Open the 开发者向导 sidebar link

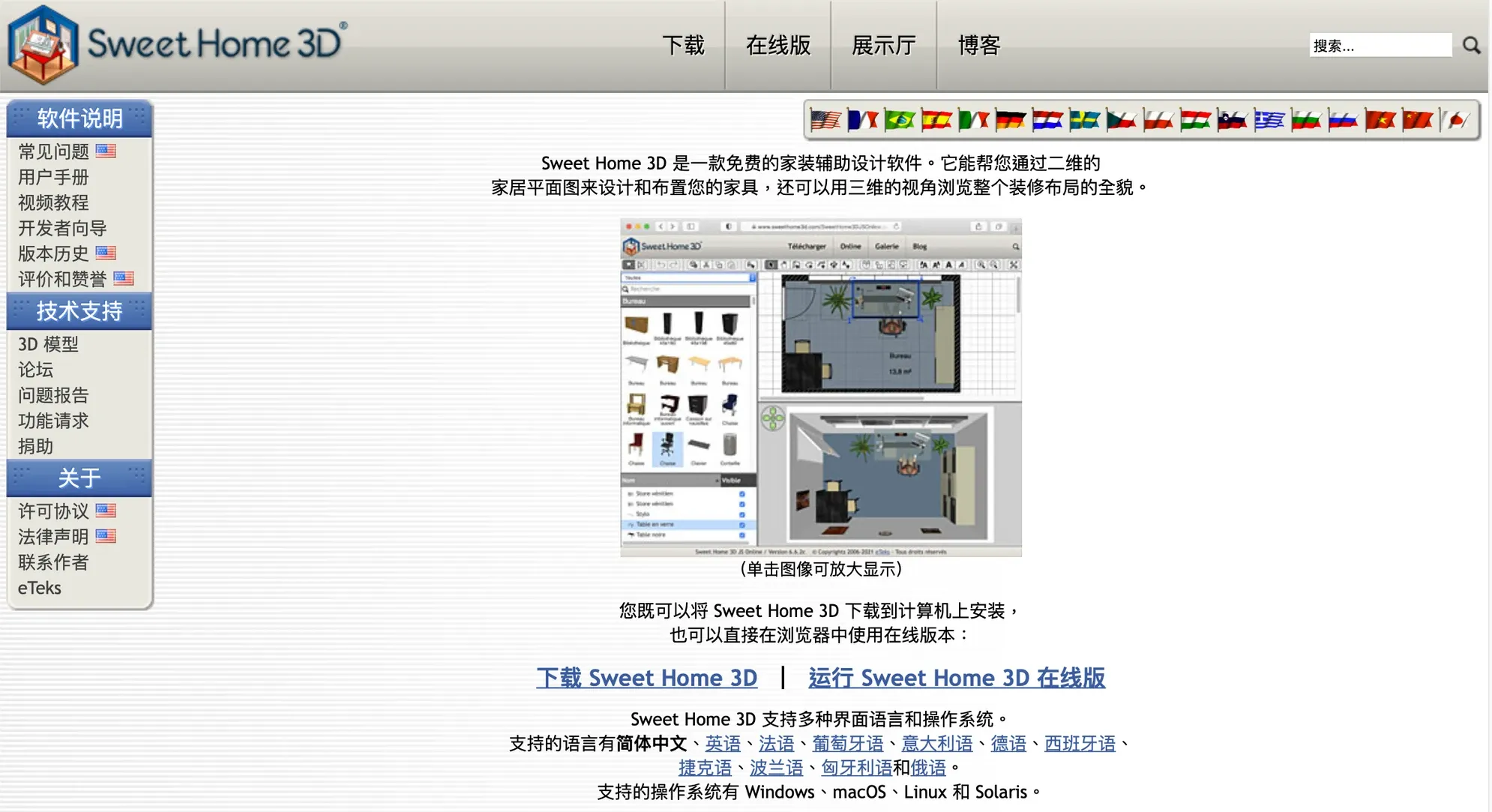tap(62, 228)
